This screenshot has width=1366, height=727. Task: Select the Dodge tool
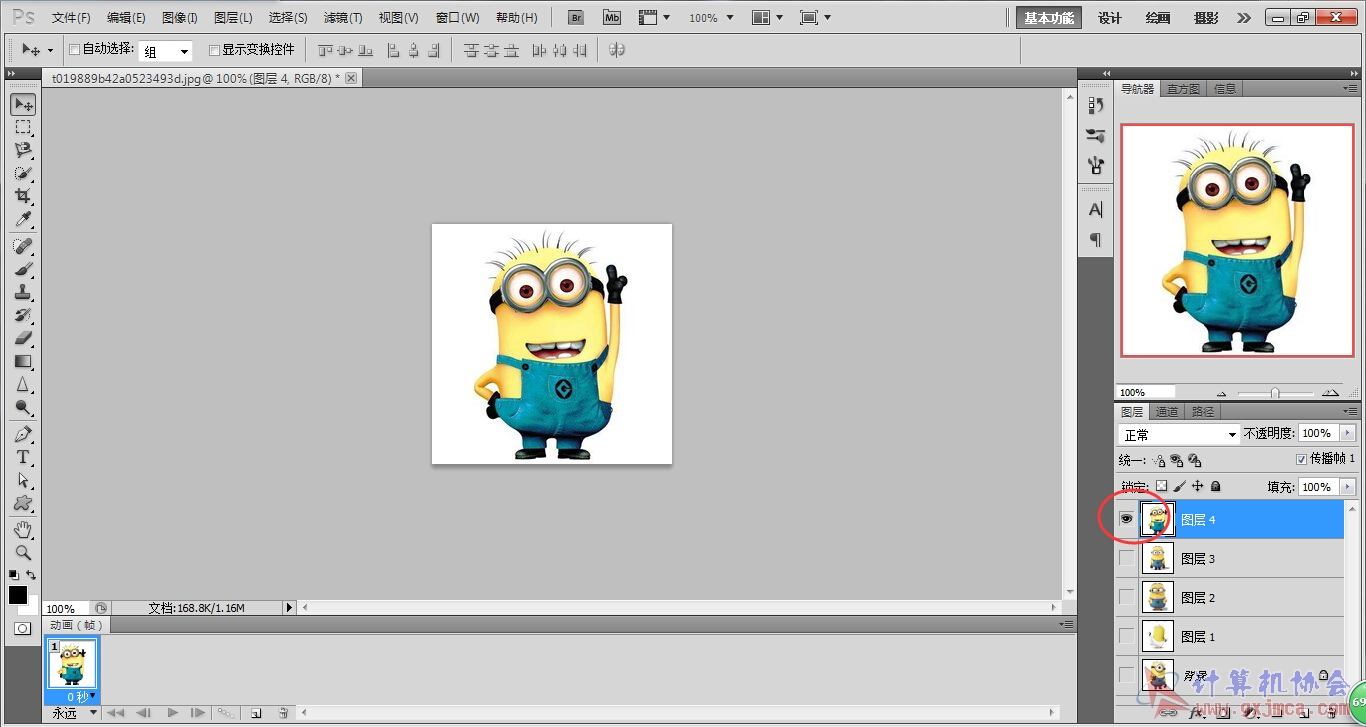pyautogui.click(x=23, y=407)
